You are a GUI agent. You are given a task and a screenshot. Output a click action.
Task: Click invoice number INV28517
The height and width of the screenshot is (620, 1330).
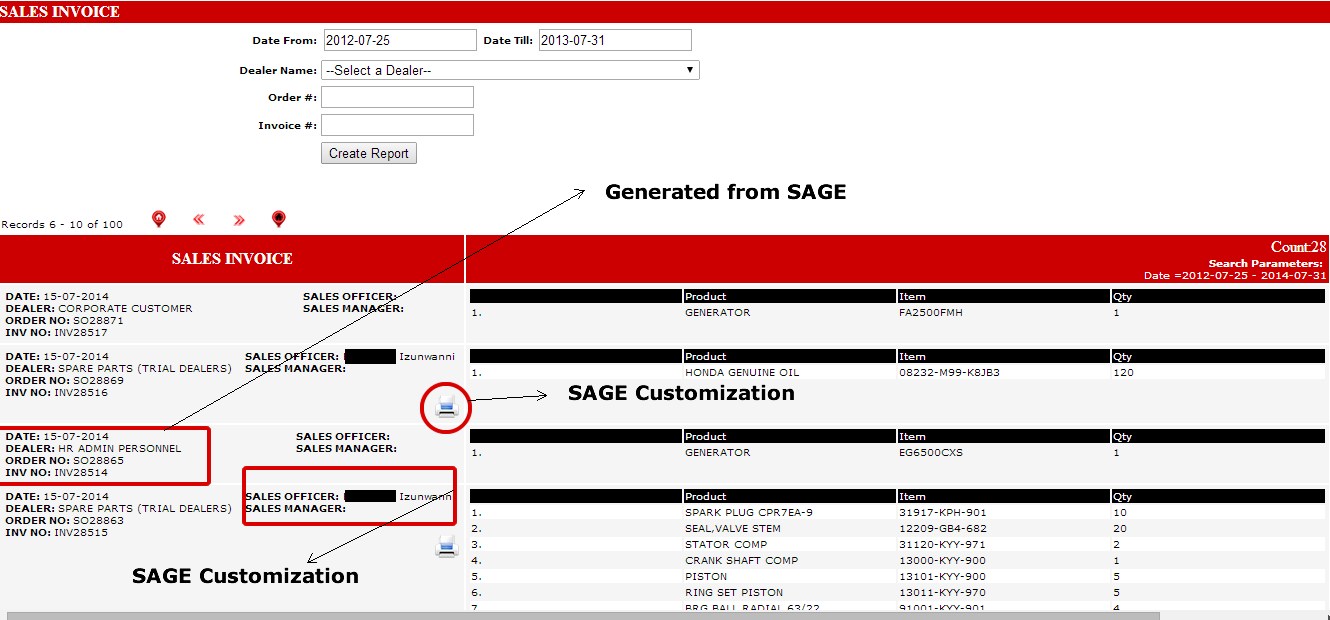pyautogui.click(x=81, y=332)
